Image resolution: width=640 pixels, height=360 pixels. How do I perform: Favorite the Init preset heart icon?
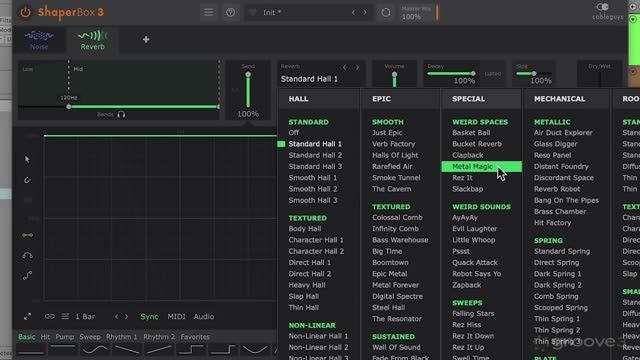click(253, 12)
